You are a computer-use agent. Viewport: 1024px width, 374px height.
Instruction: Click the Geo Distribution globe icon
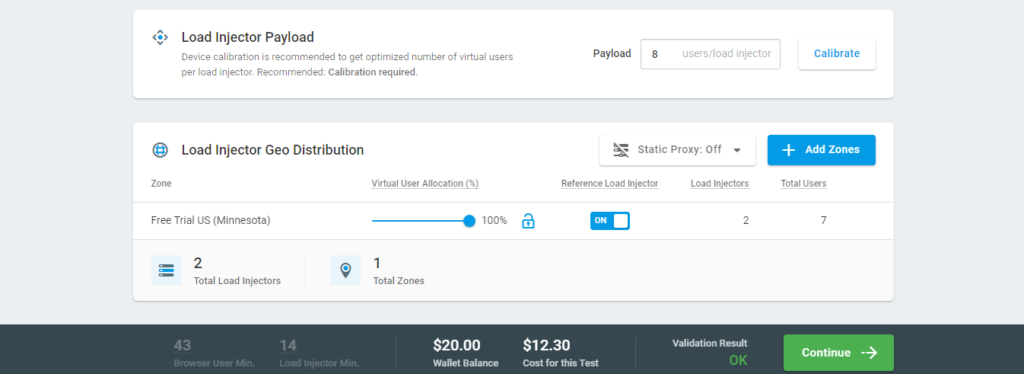(x=160, y=150)
